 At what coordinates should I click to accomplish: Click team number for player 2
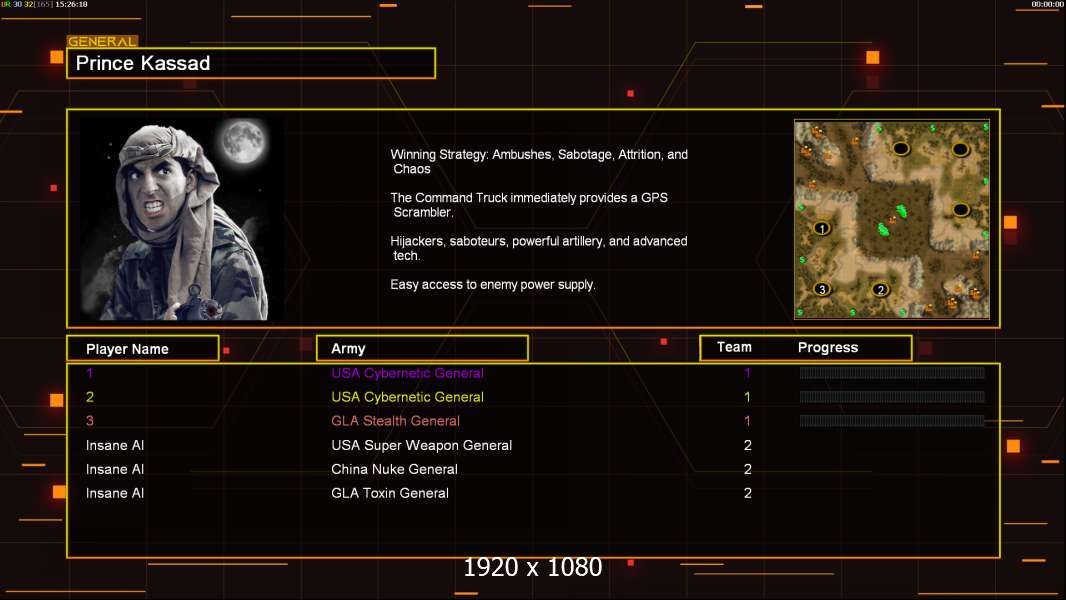pos(747,397)
